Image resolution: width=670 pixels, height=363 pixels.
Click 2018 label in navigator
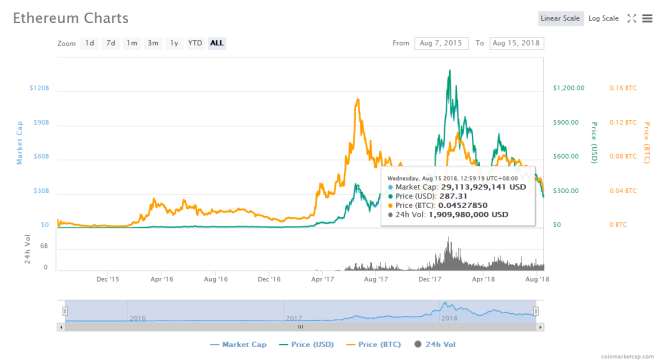[450, 318]
